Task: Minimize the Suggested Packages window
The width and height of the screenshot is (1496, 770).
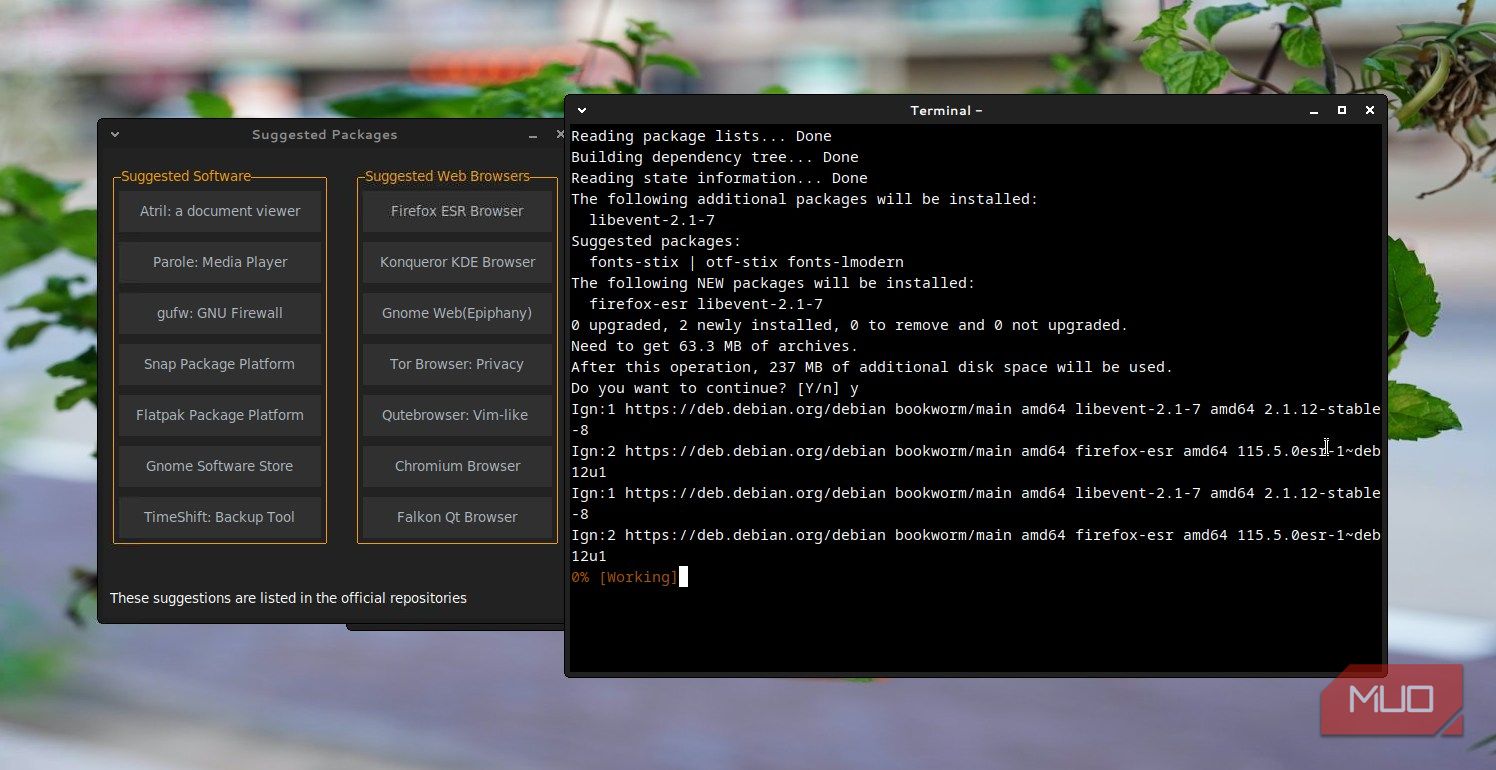Action: pyautogui.click(x=533, y=134)
